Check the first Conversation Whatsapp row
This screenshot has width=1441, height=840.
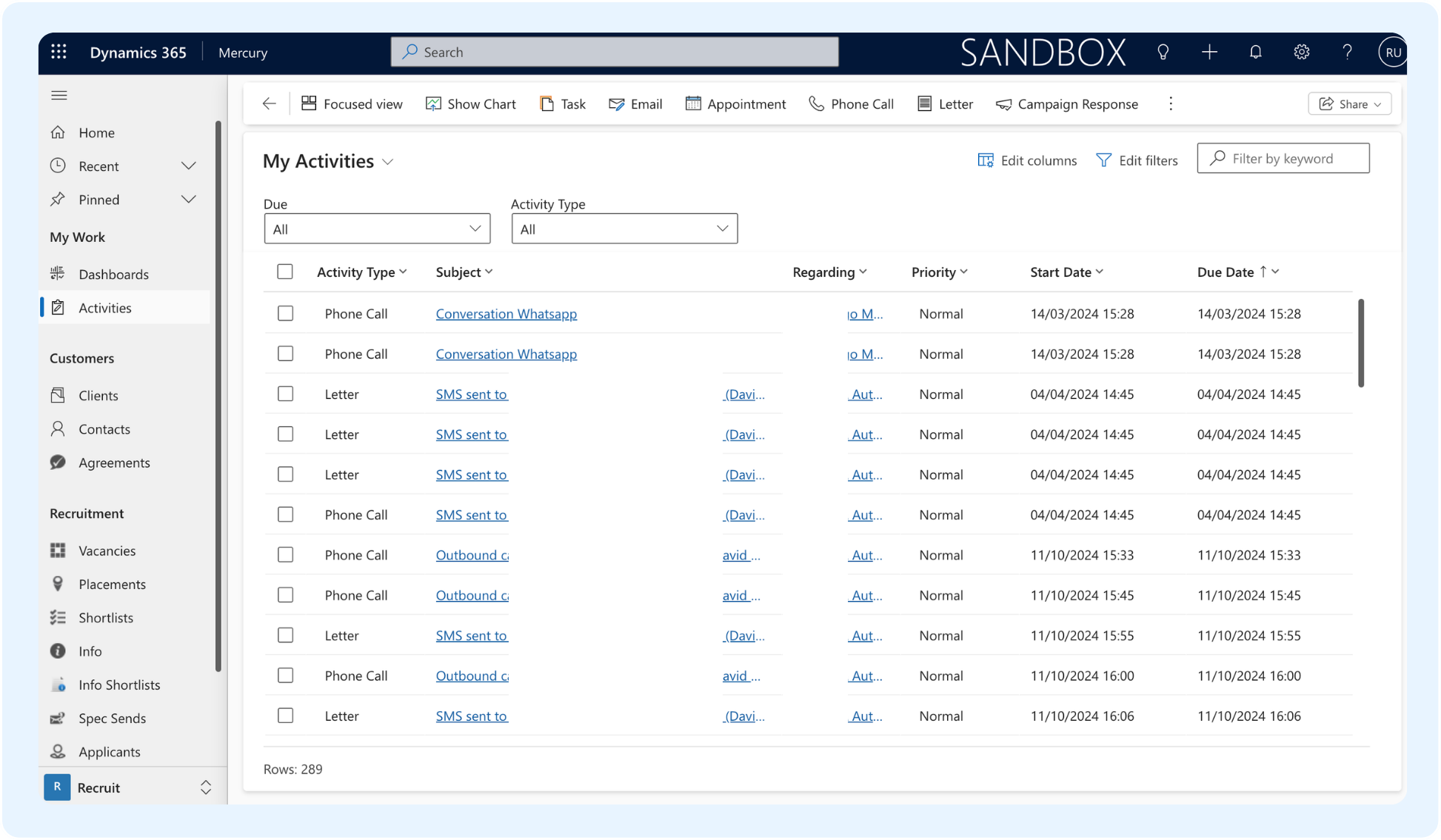point(285,314)
